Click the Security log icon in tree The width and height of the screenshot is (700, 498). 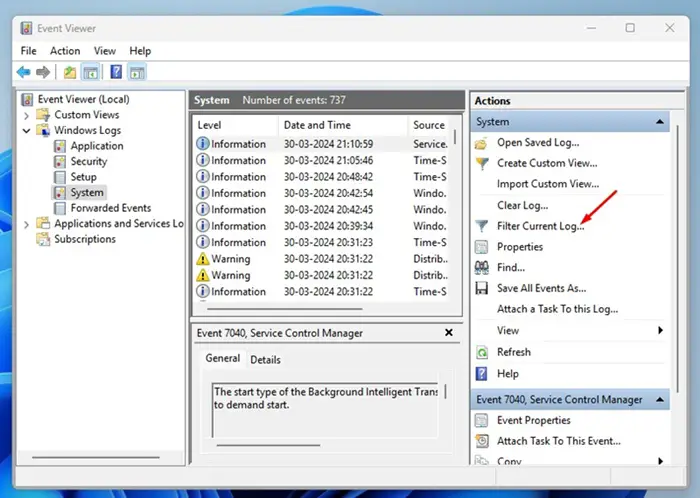pos(59,162)
